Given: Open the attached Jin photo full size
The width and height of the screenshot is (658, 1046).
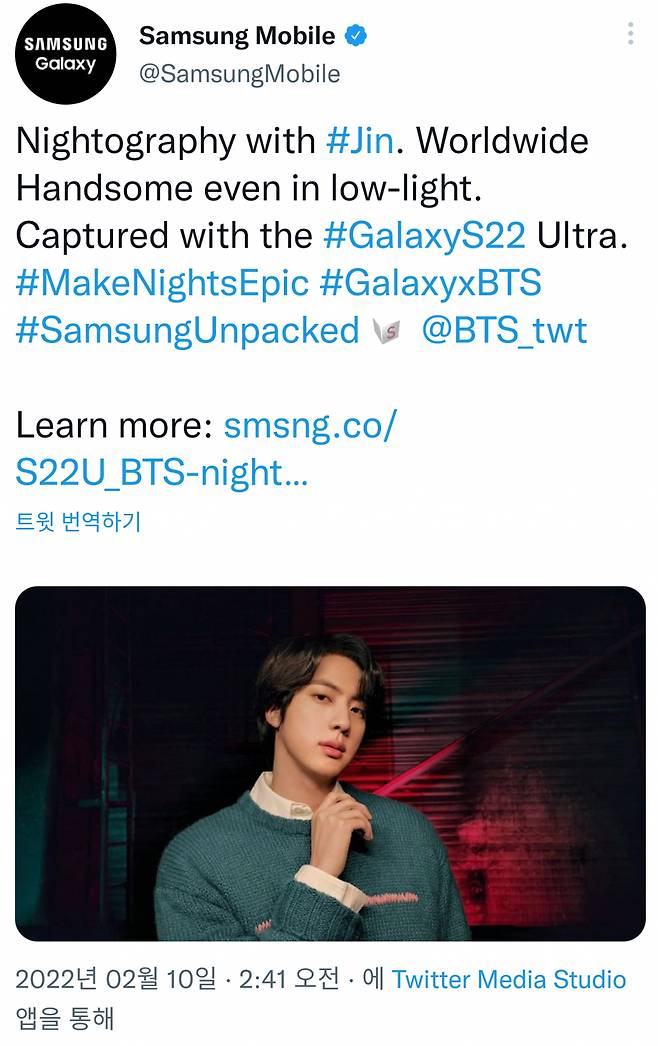Looking at the screenshot, I should (329, 762).
